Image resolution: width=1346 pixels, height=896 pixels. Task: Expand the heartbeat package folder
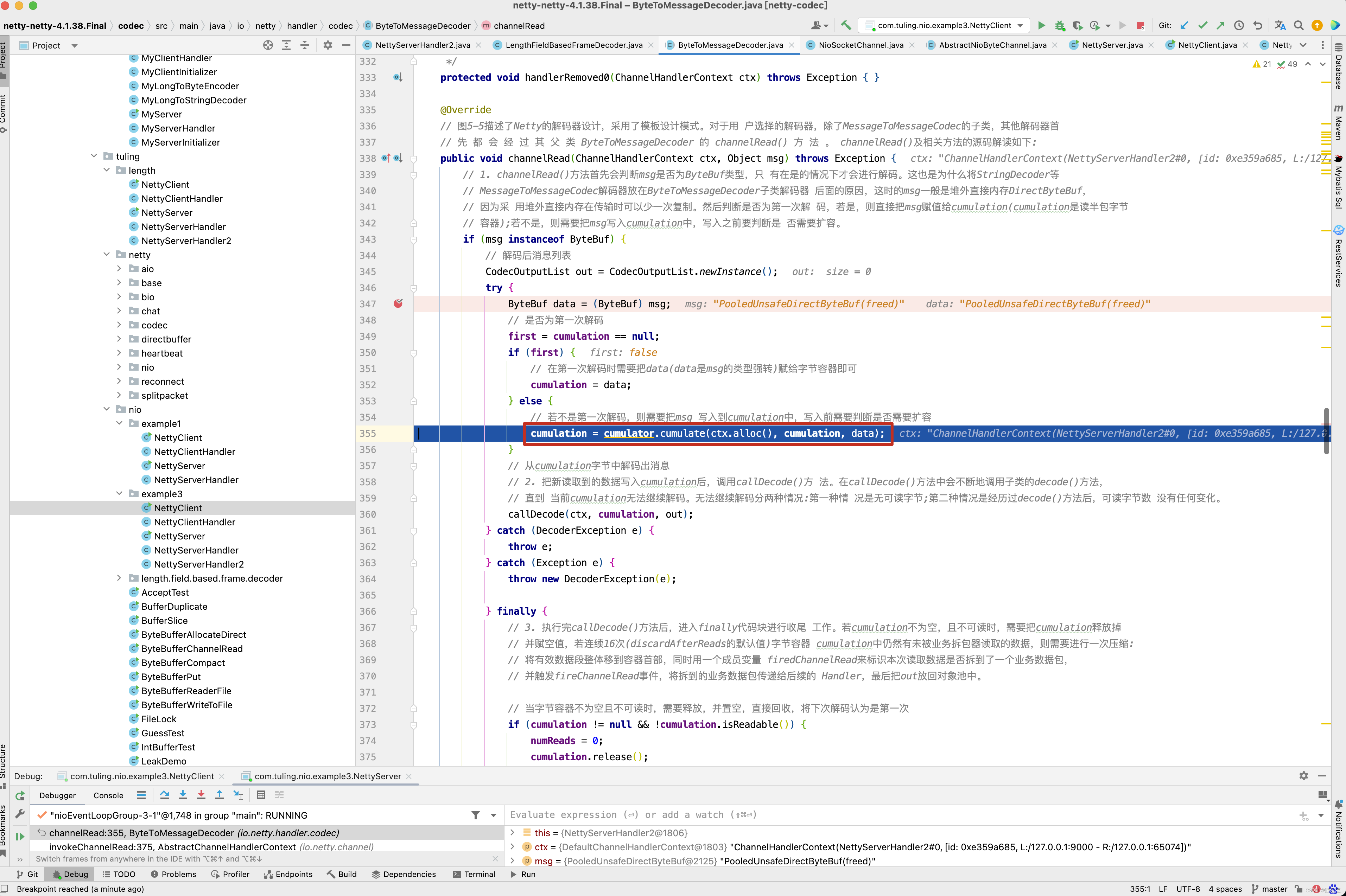119,353
